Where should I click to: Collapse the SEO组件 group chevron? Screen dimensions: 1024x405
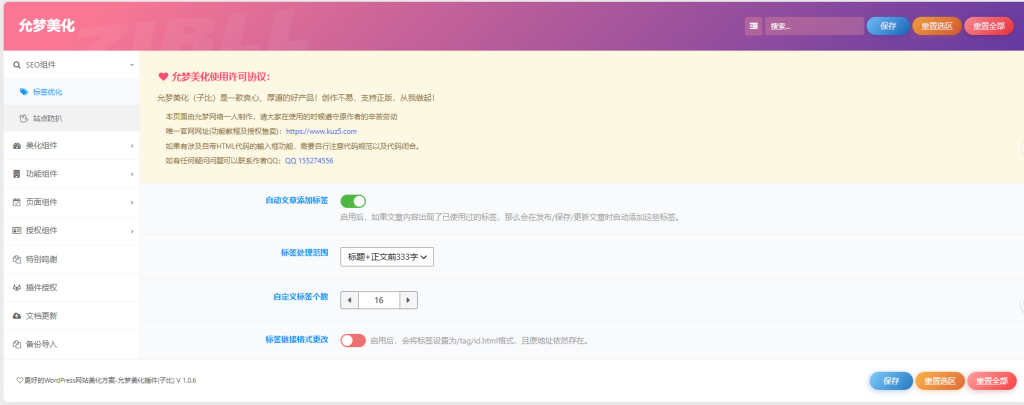(x=132, y=65)
